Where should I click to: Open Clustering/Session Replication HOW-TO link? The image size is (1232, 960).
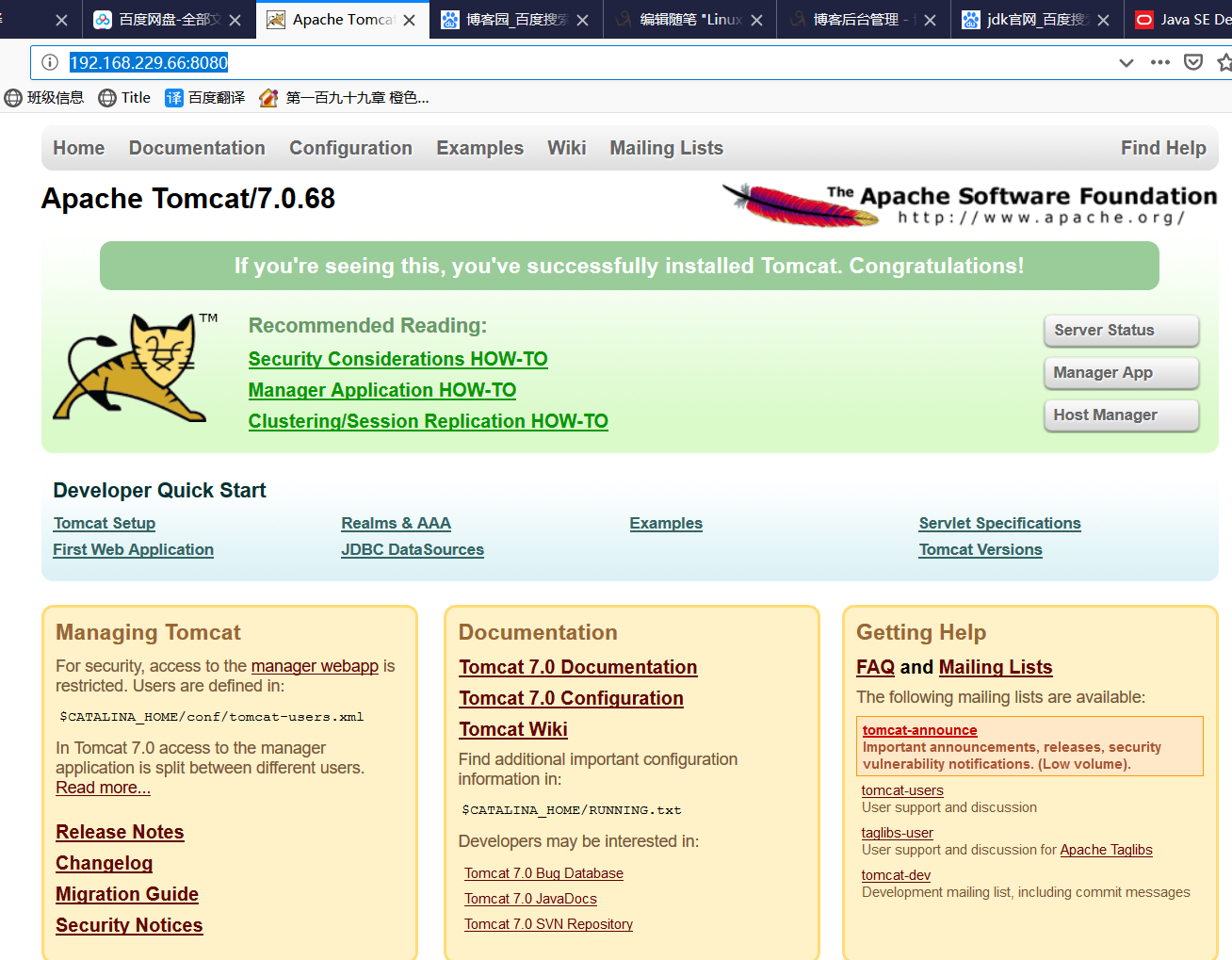point(429,421)
